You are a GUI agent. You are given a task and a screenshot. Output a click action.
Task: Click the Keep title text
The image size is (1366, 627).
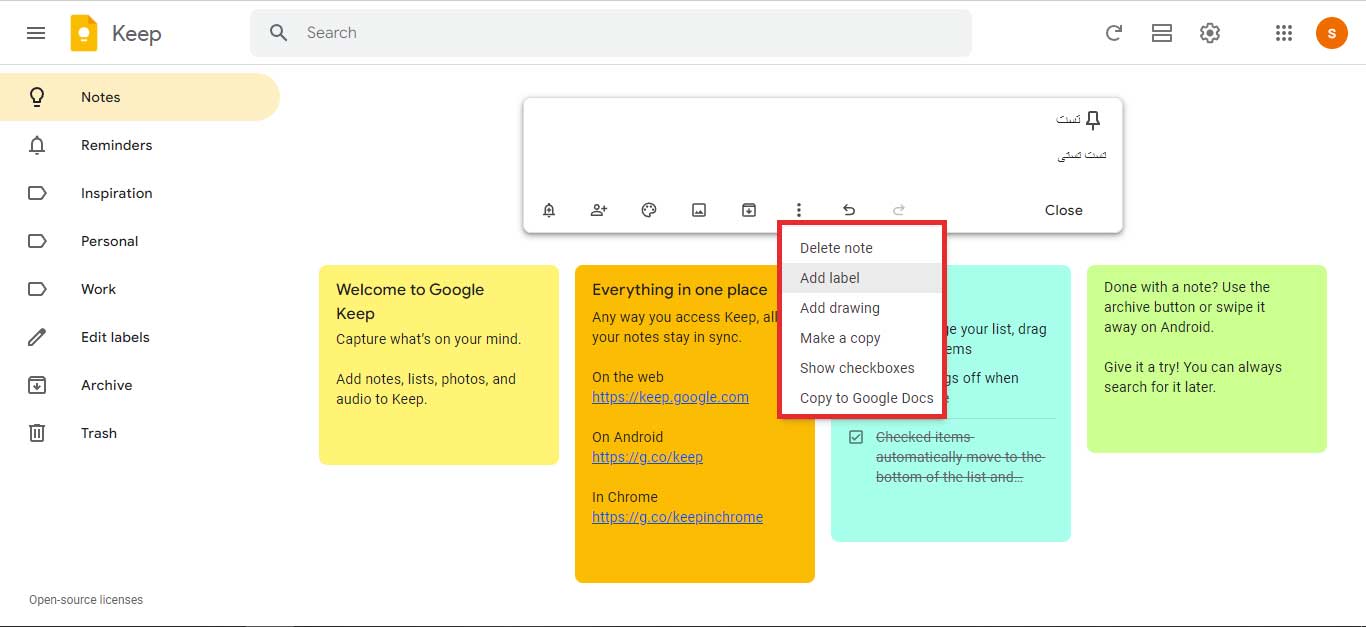pos(136,33)
